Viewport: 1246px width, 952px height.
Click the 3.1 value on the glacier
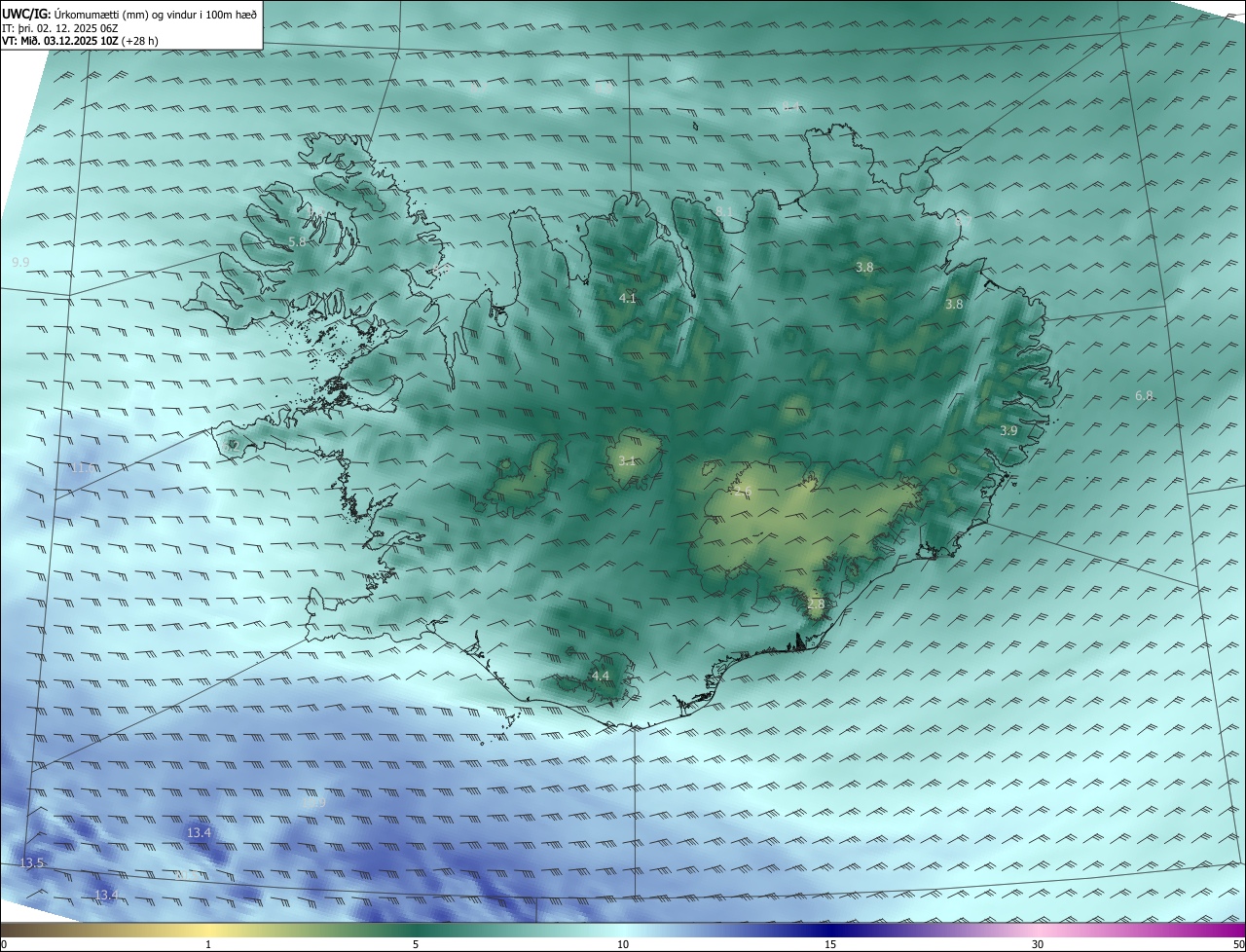[627, 461]
